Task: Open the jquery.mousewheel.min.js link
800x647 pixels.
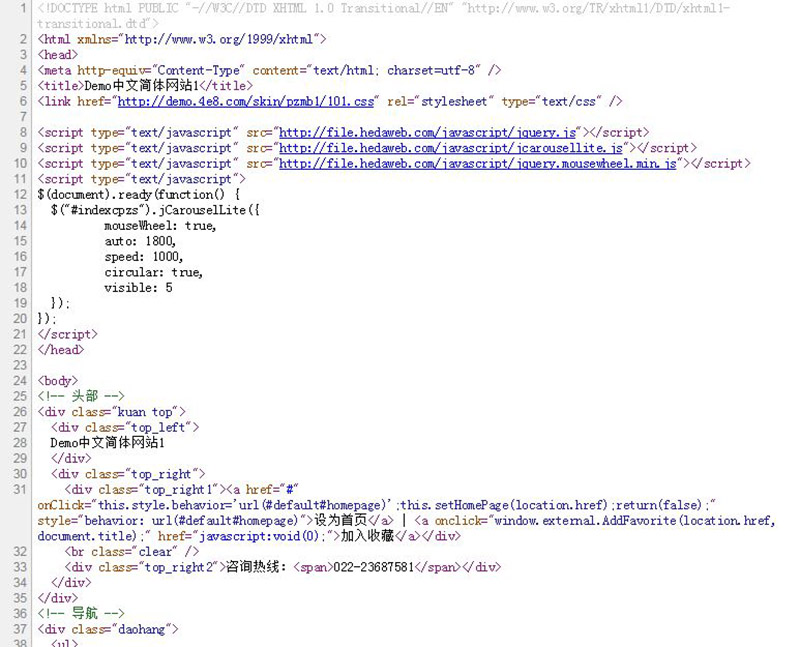Action: (x=478, y=163)
